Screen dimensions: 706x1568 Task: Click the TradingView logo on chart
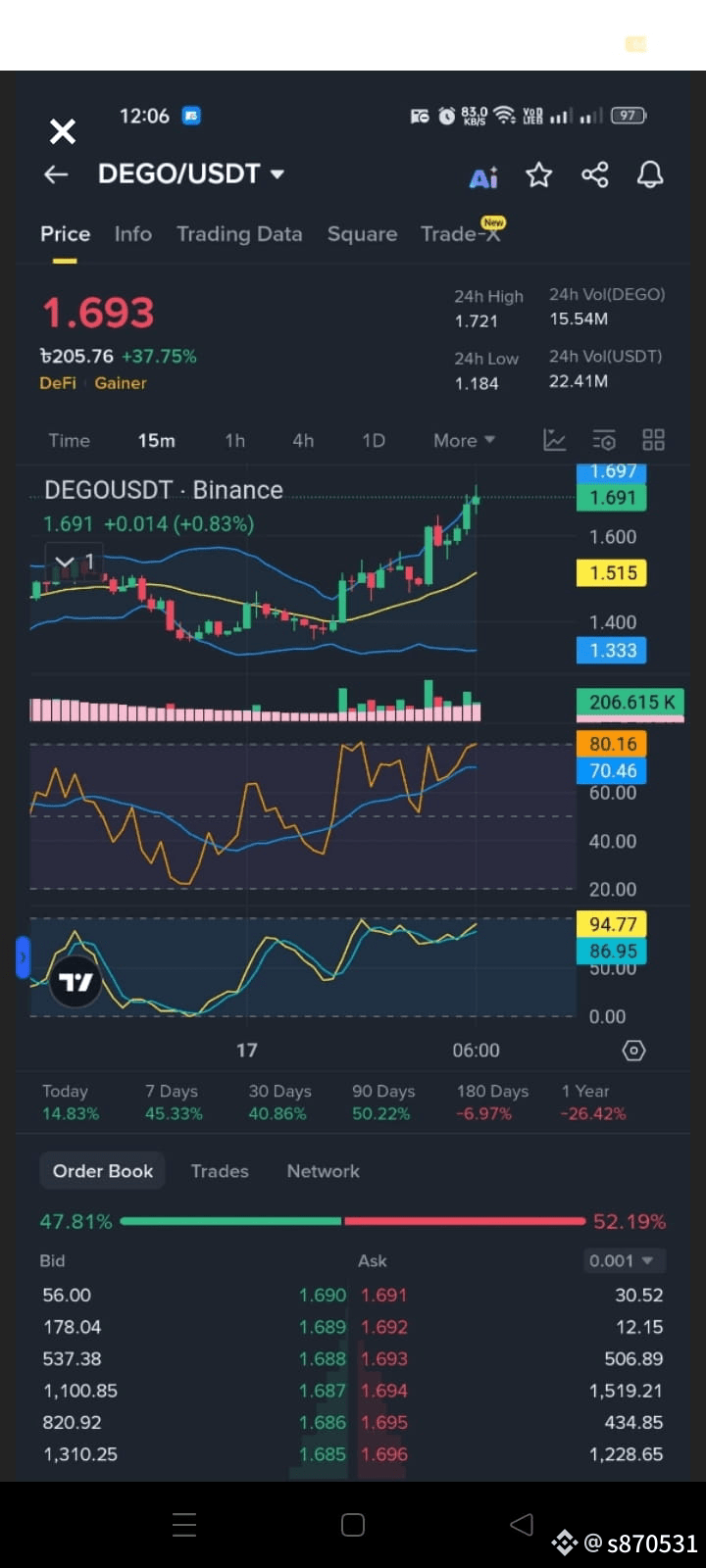[76, 981]
